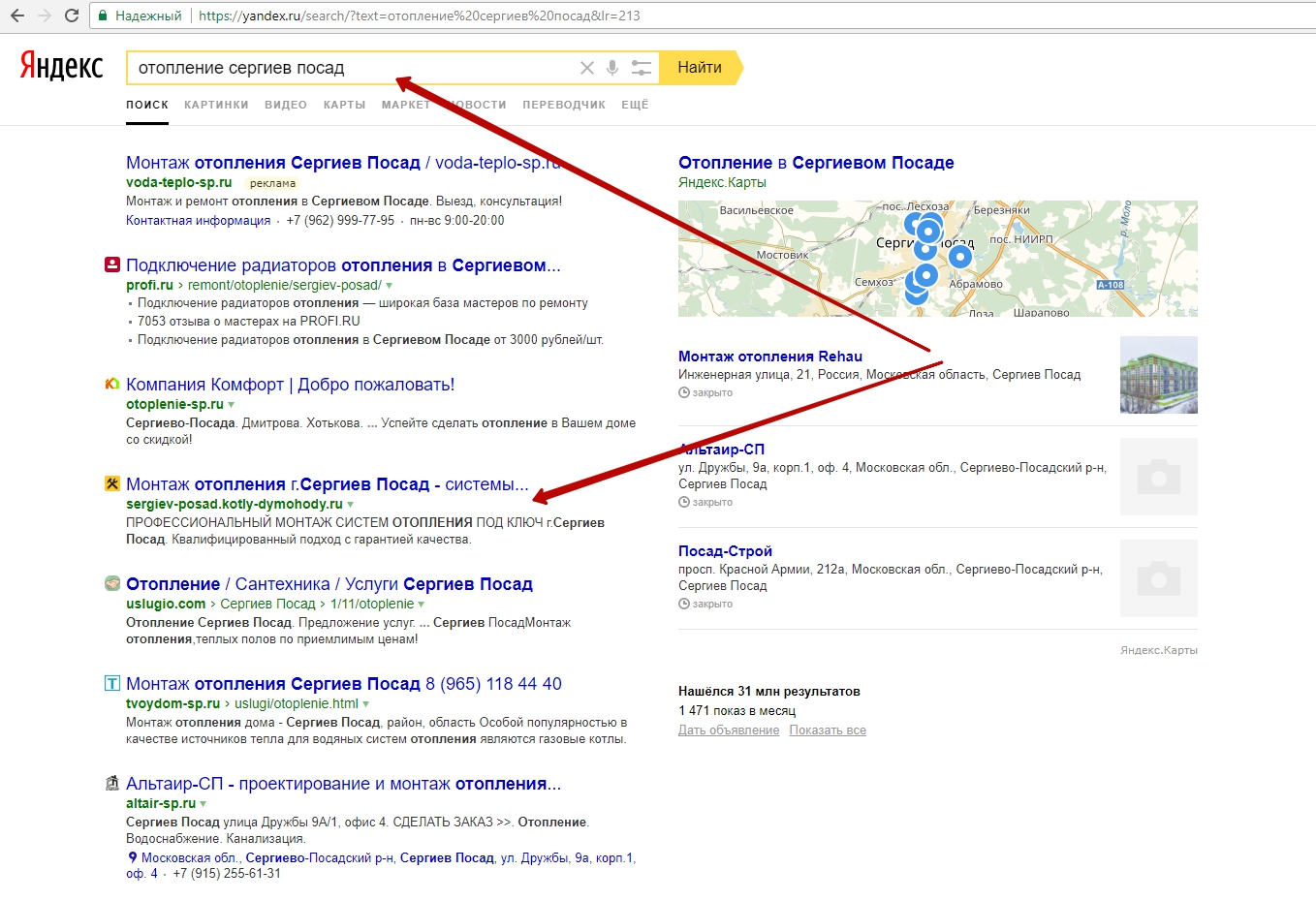Open Отопление / Сантехника / Услуги result
The height and width of the screenshot is (901, 1316).
tap(329, 584)
